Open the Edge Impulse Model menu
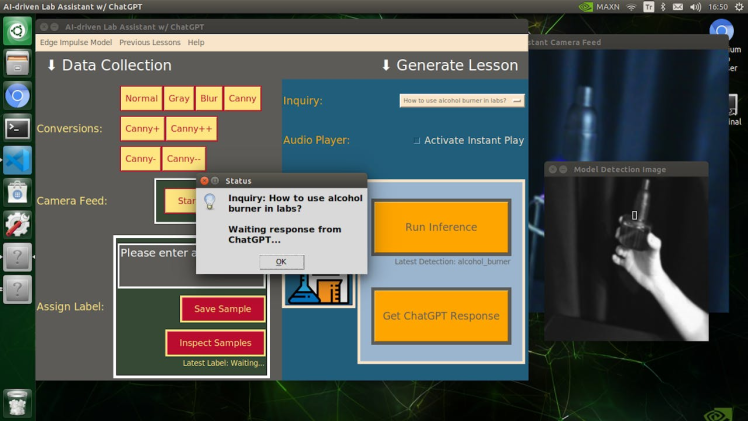 pyautogui.click(x=76, y=42)
